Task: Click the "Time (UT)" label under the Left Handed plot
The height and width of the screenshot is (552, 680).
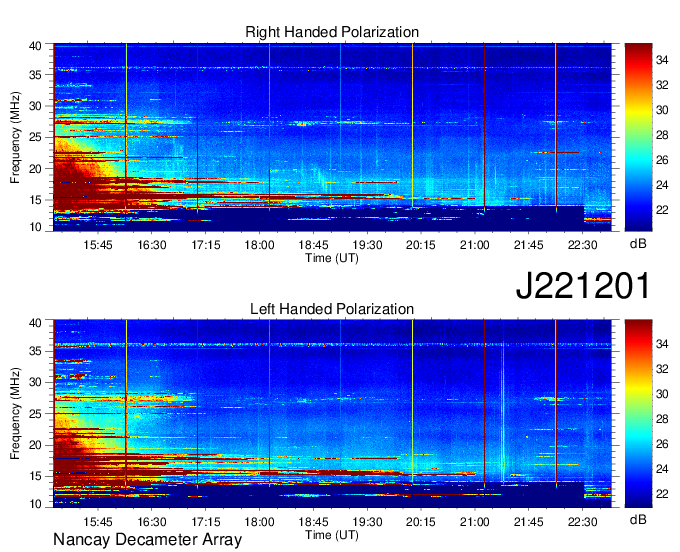Action: click(x=332, y=535)
